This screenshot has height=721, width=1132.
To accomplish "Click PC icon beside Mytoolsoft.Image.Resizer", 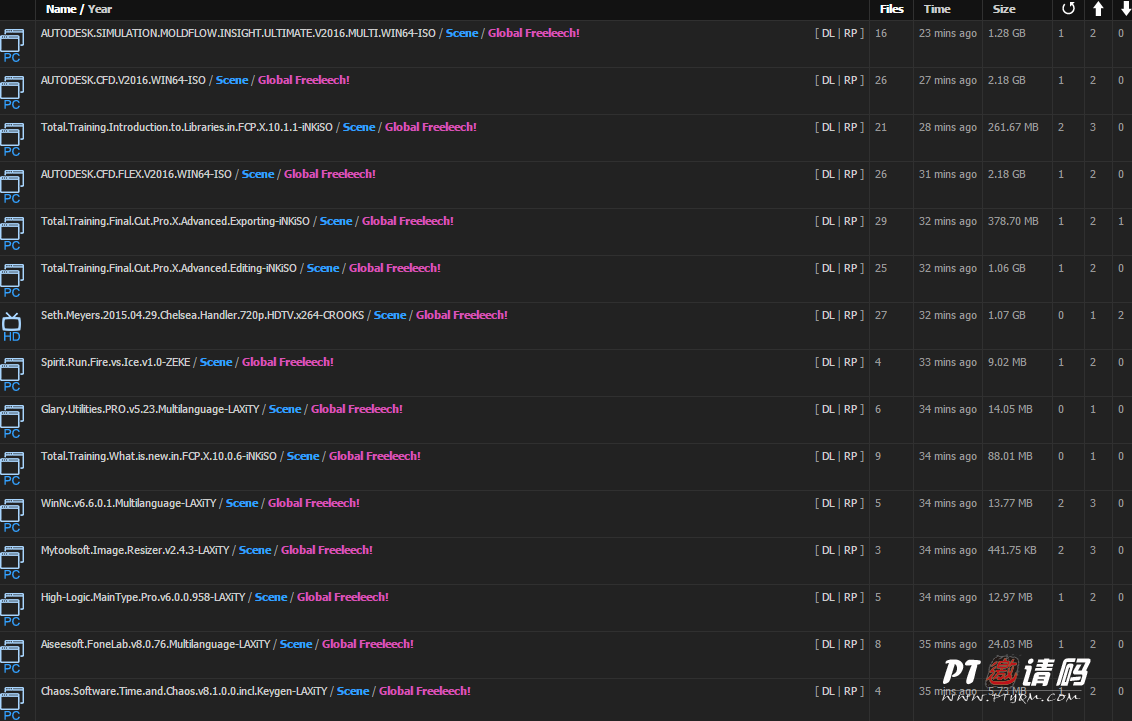I will [x=12, y=562].
